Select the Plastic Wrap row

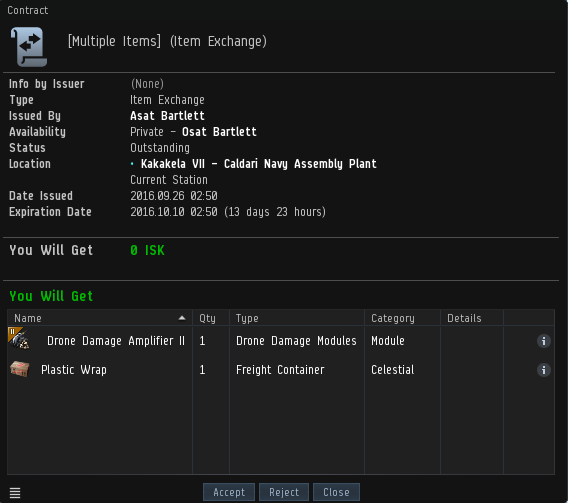click(281, 370)
